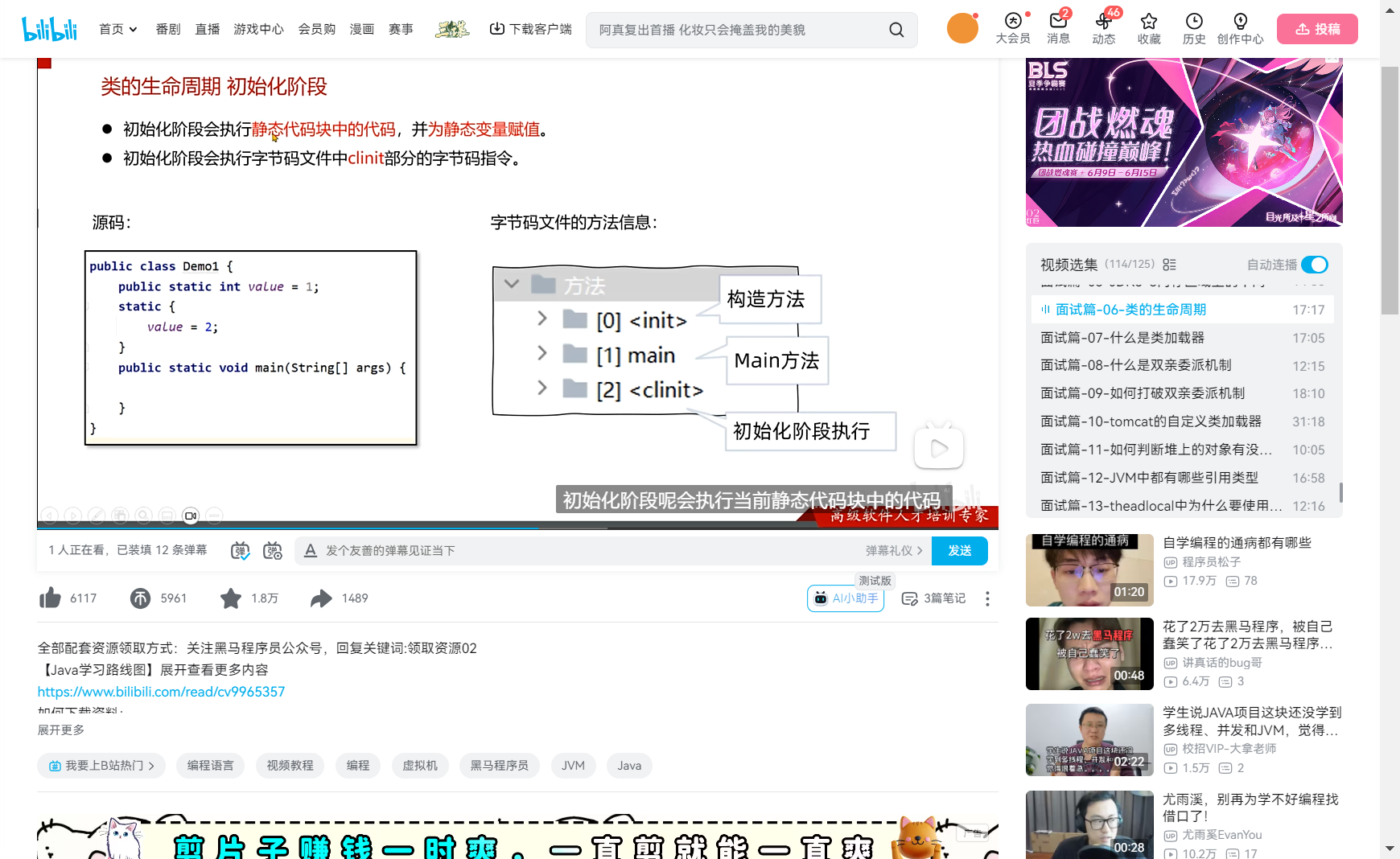Click 展开更多 to expand description
Image resolution: width=1400 pixels, height=859 pixels.
(61, 730)
